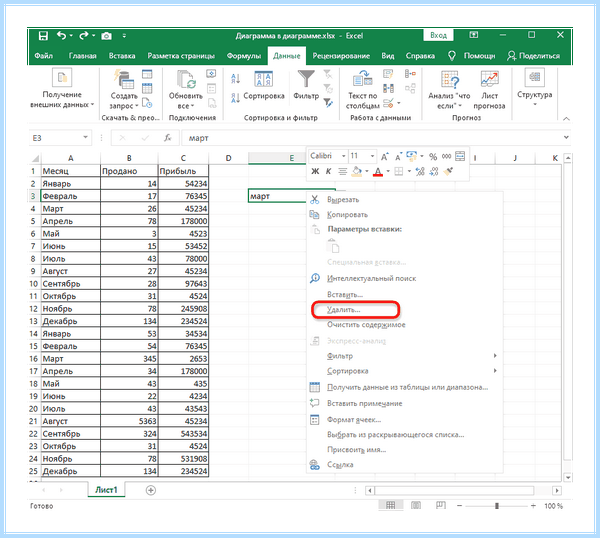Open the Calibri font dropdown in mini toolbar
Image resolution: width=600 pixels, height=538 pixels.
(x=344, y=156)
